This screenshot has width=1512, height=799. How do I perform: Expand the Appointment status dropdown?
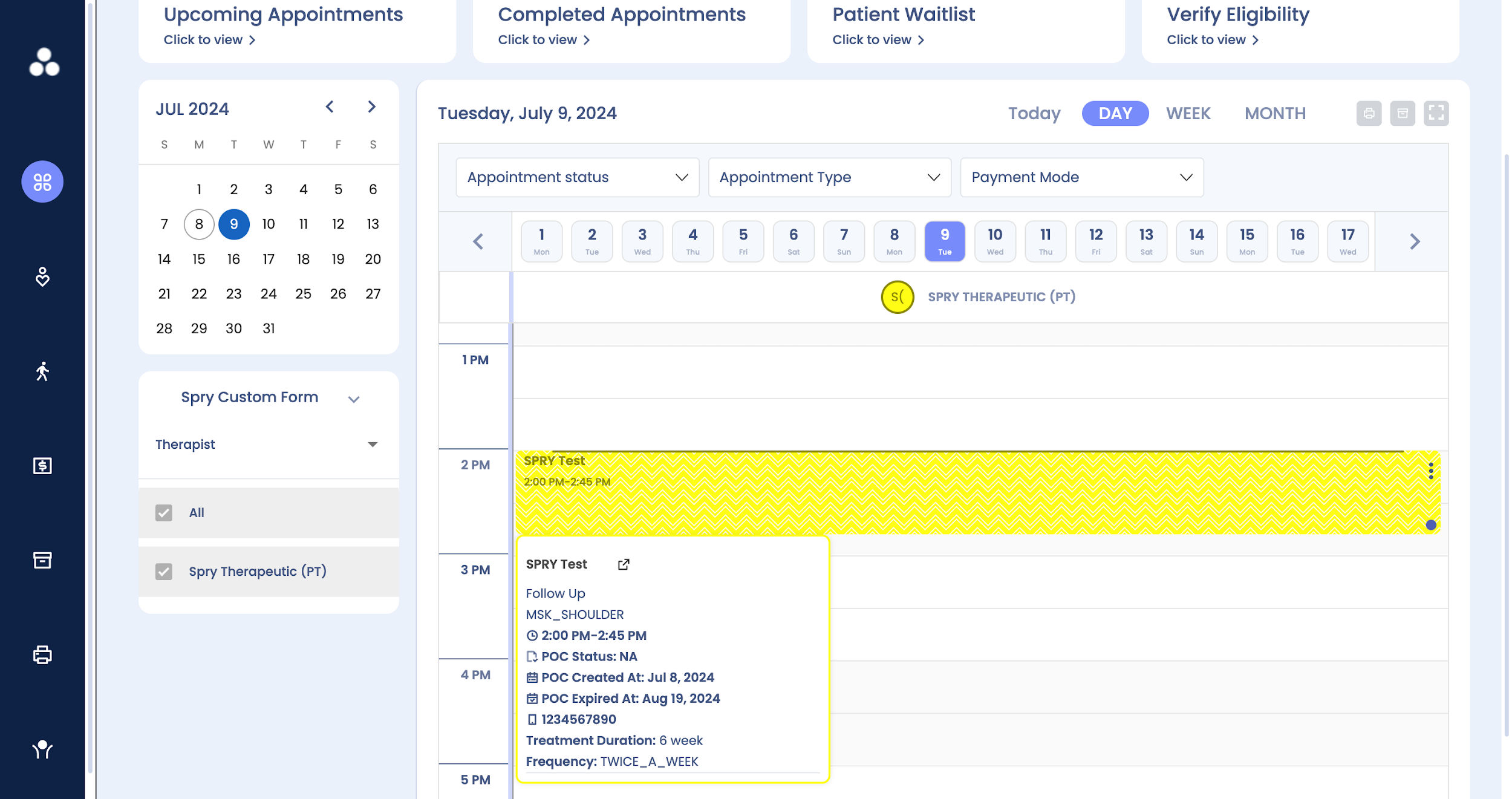click(577, 177)
